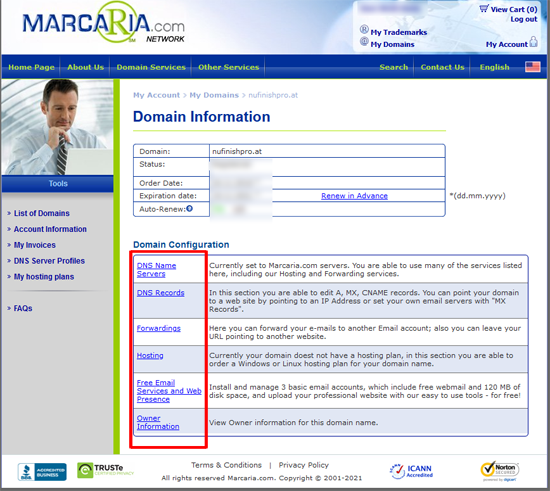Screen dimensions: 550x491
Task: Open the Other Services menu
Action: coord(229,67)
